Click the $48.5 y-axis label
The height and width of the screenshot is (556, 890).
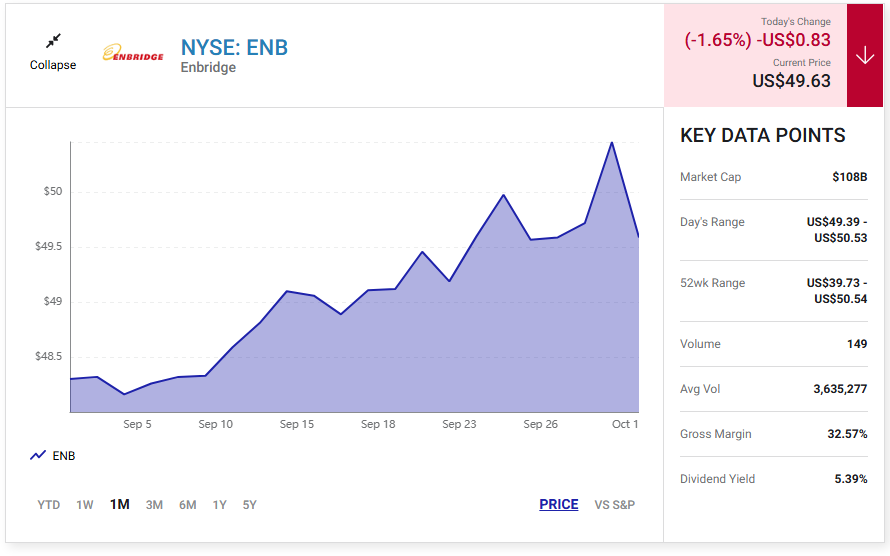click(49, 357)
